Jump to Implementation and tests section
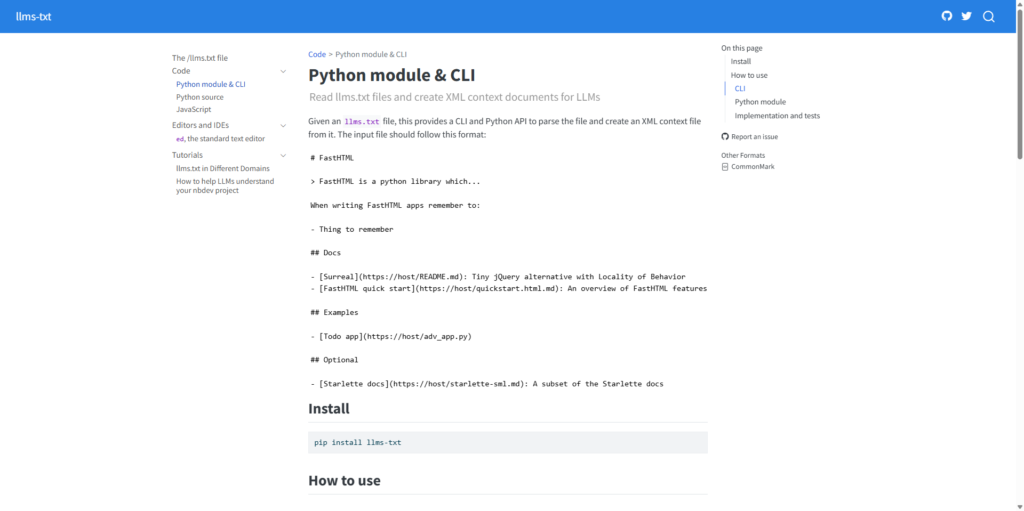 click(x=777, y=116)
